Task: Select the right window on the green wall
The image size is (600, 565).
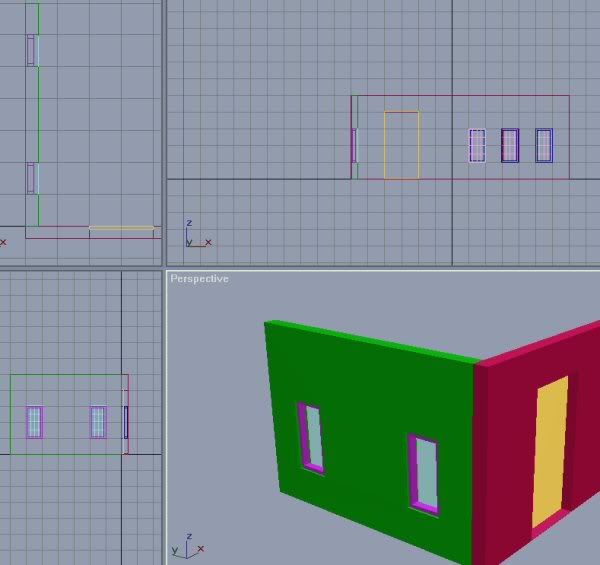Action: click(424, 474)
